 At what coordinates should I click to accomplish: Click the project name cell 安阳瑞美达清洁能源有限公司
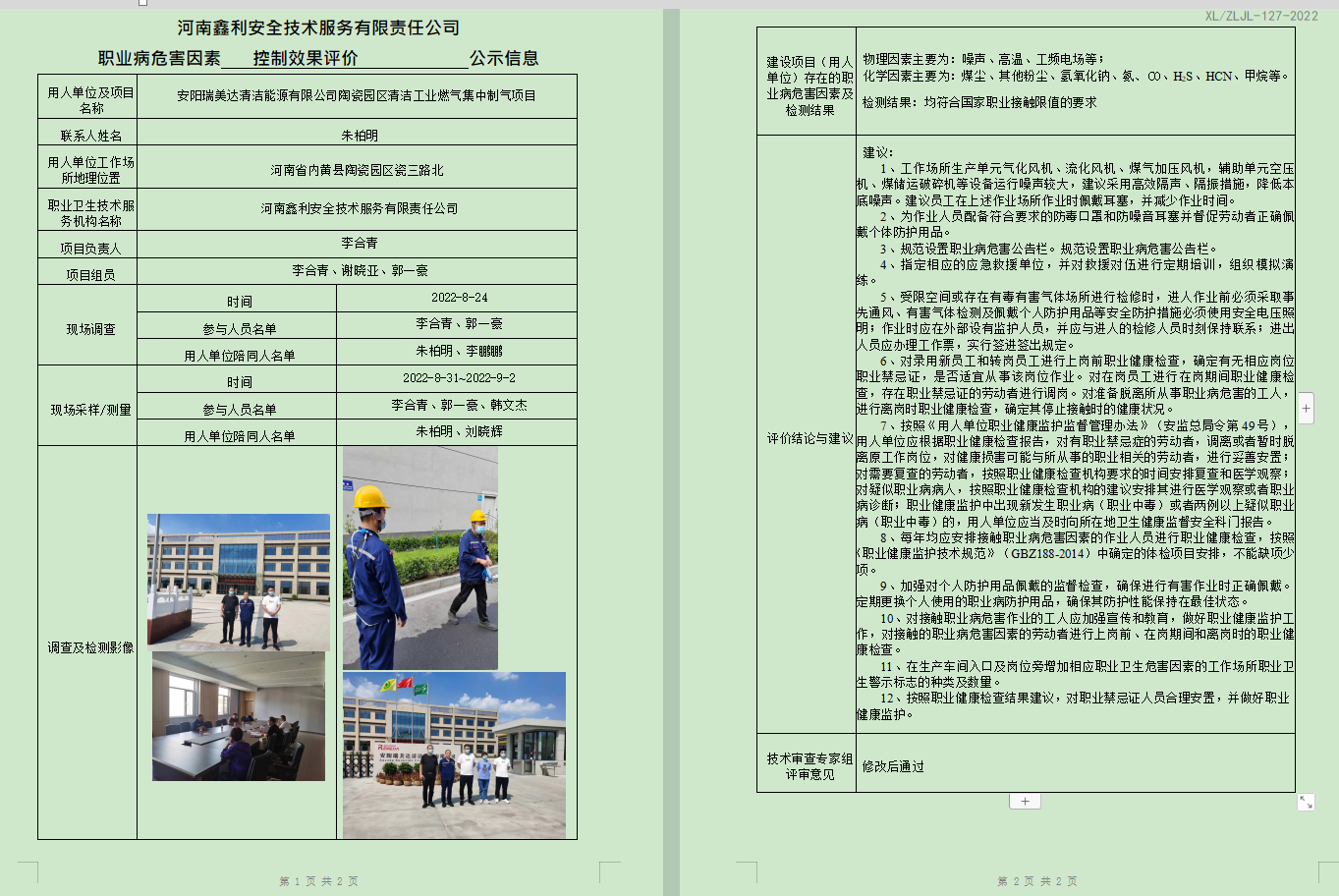[357, 96]
